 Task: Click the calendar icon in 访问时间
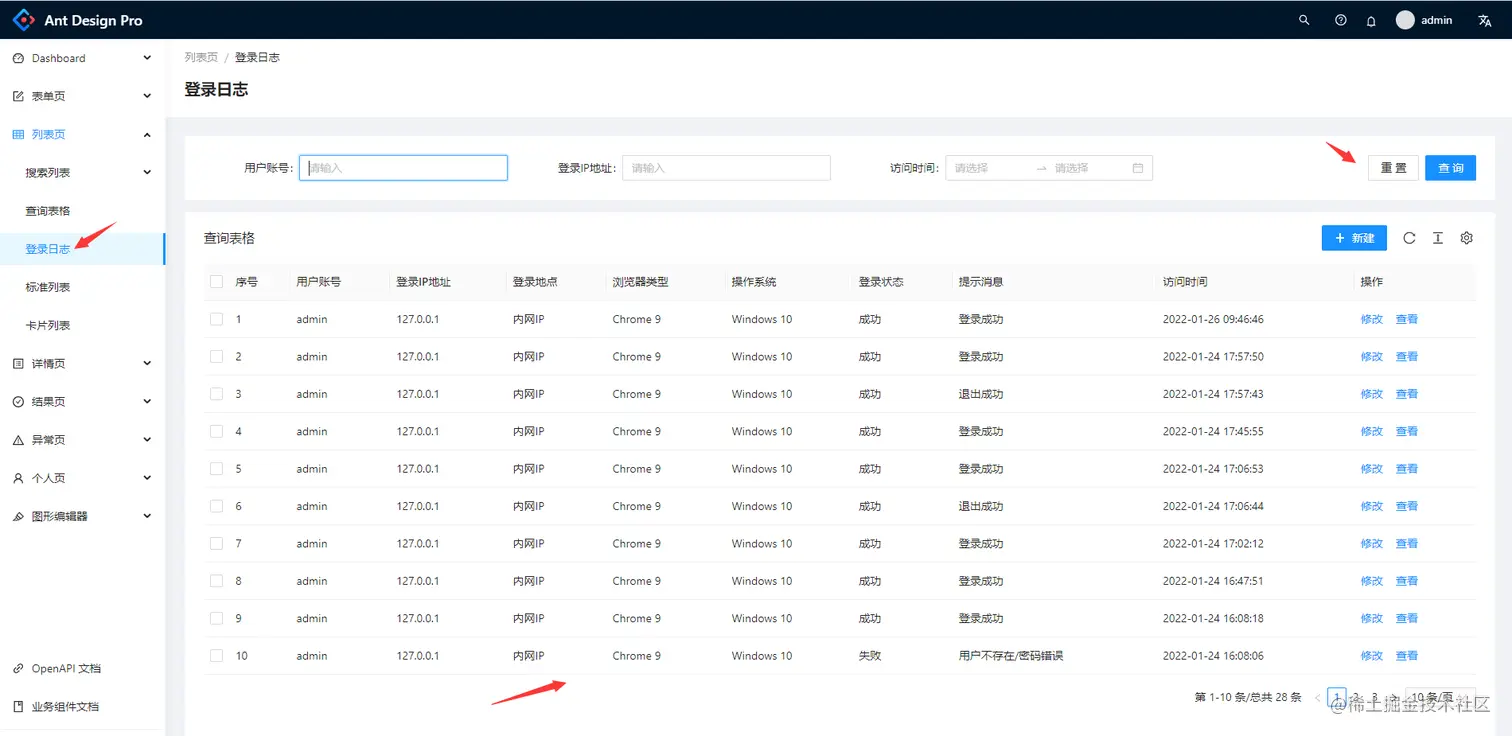(1138, 168)
